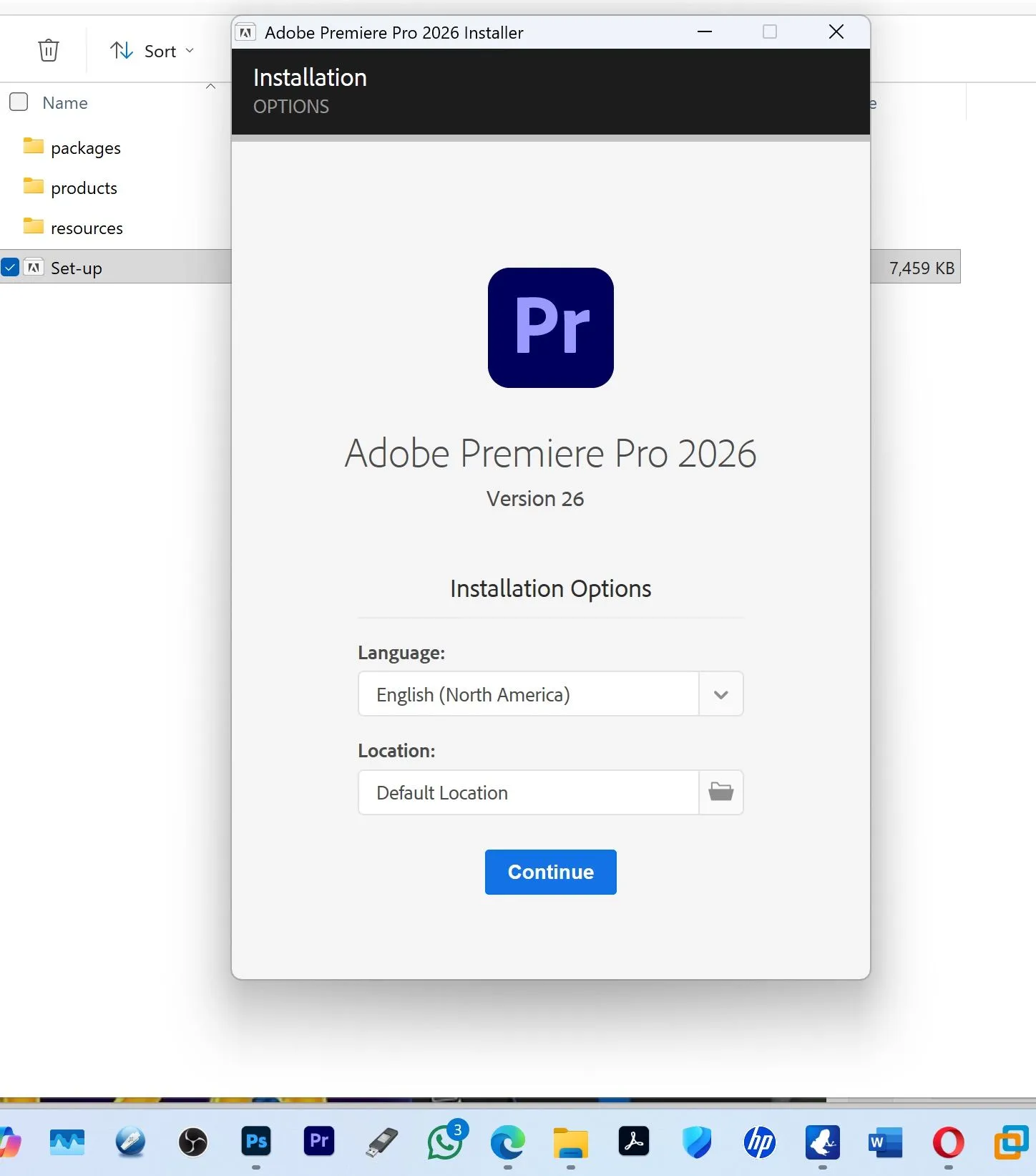The width and height of the screenshot is (1036, 1176).
Task: Open File Explorer from the taskbar
Action: click(x=571, y=1142)
